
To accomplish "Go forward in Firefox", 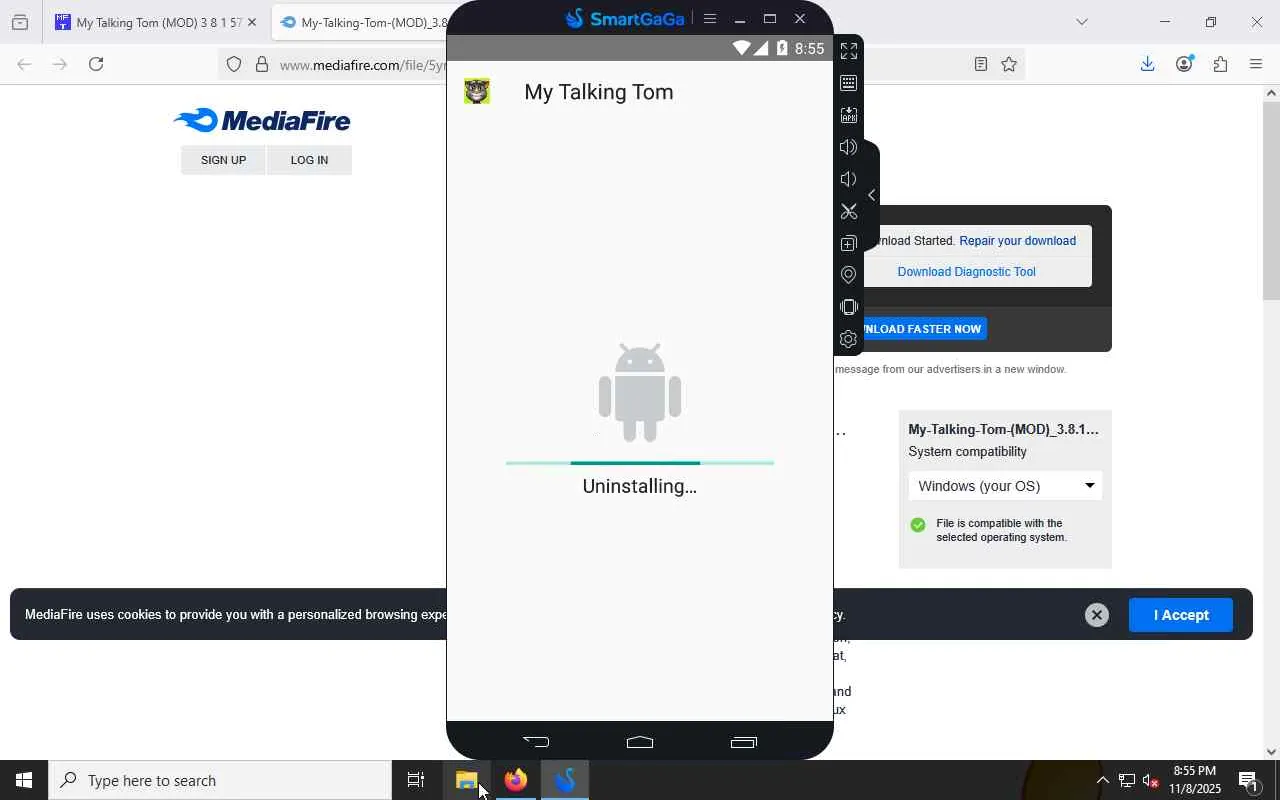I will click(60, 64).
